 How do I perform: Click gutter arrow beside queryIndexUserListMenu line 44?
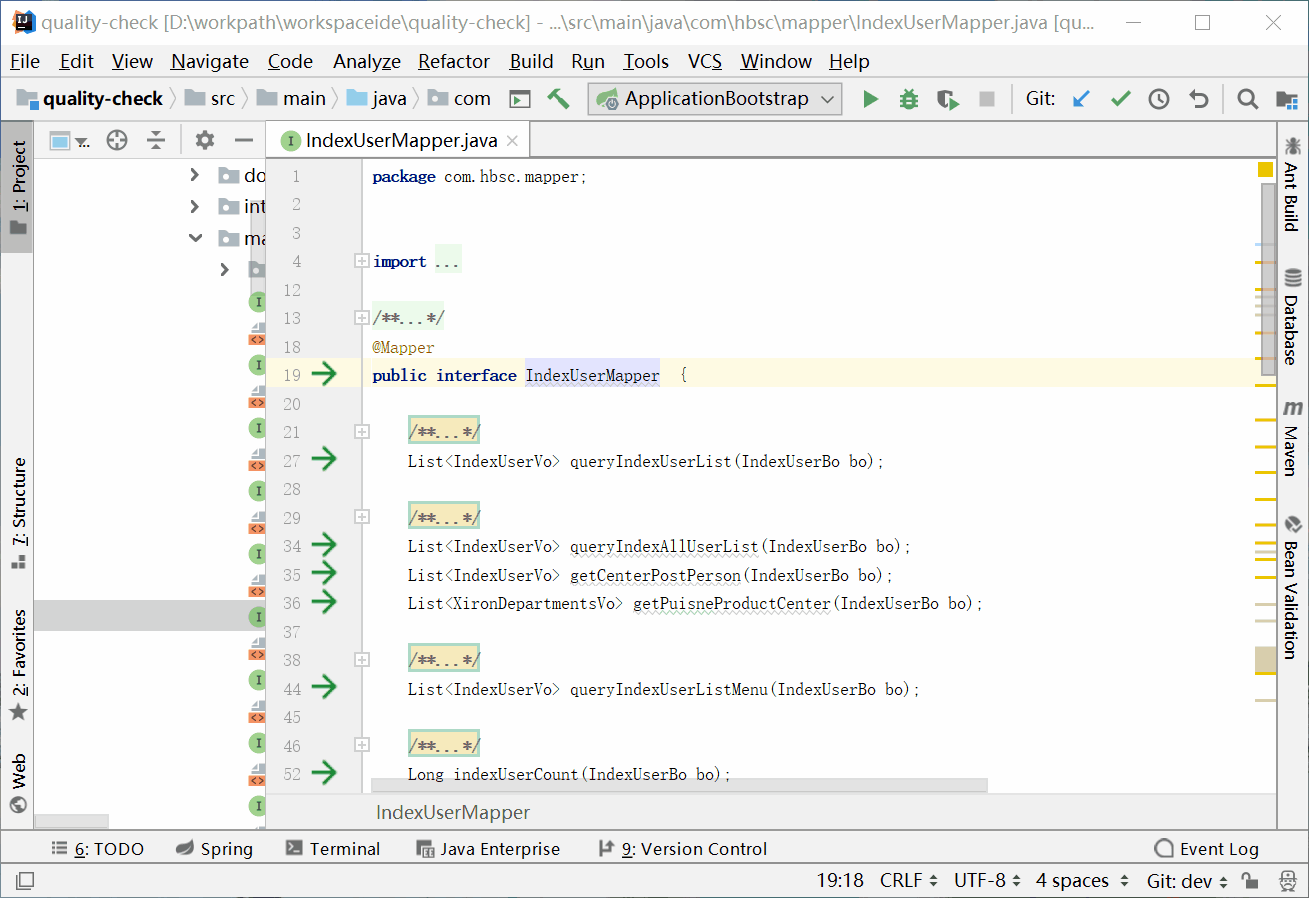[324, 688]
